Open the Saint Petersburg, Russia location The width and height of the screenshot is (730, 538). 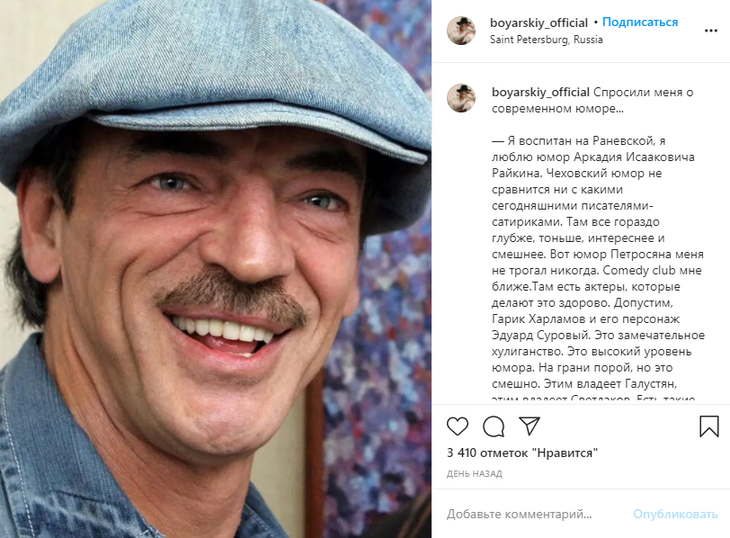pyautogui.click(x=546, y=40)
